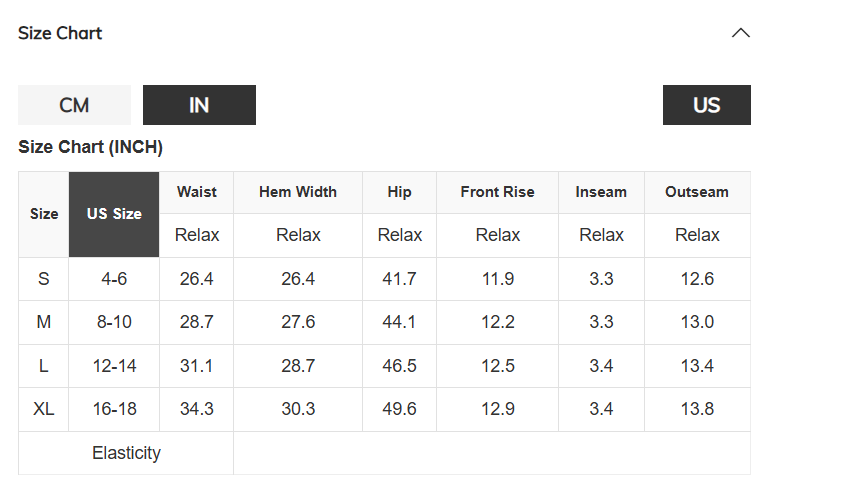Screen dimensions: 841x499
Task: Select the S size row label
Action: pos(43,279)
